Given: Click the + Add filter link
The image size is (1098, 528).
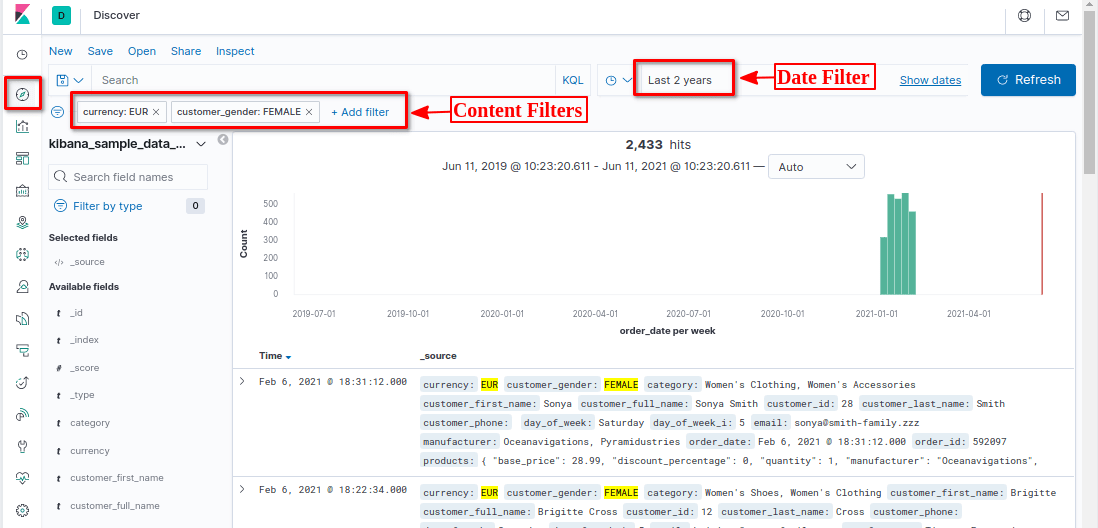Looking at the screenshot, I should click(x=360, y=112).
